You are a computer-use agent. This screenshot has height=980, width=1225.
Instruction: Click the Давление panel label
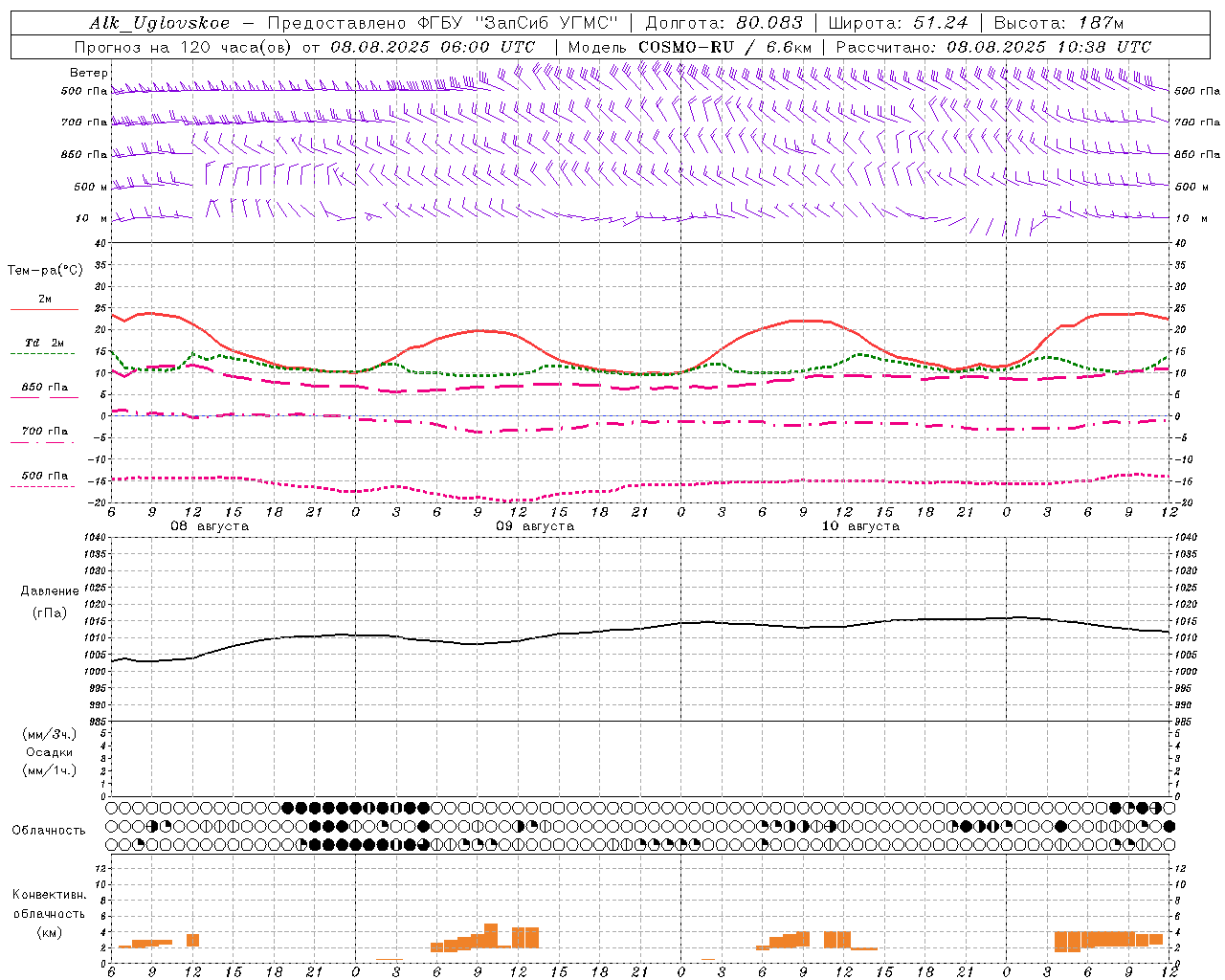point(48,590)
